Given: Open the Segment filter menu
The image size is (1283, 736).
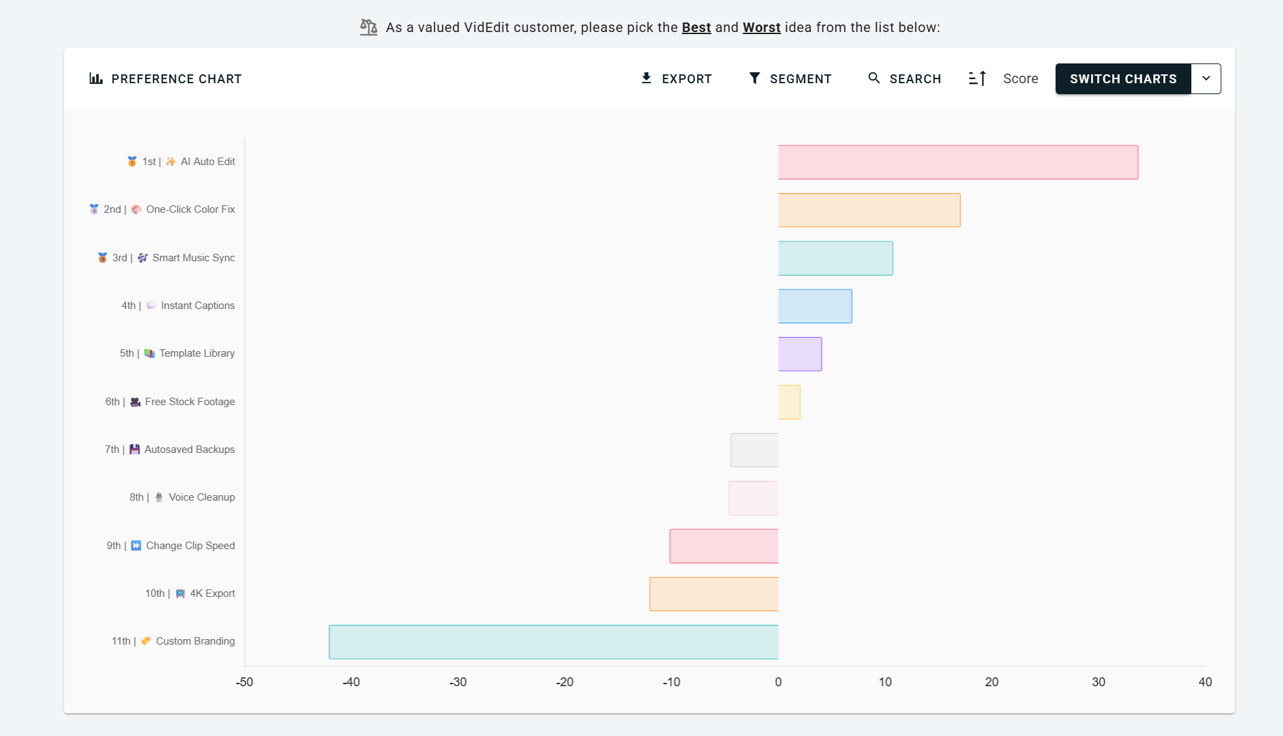Looking at the screenshot, I should 800,79.
